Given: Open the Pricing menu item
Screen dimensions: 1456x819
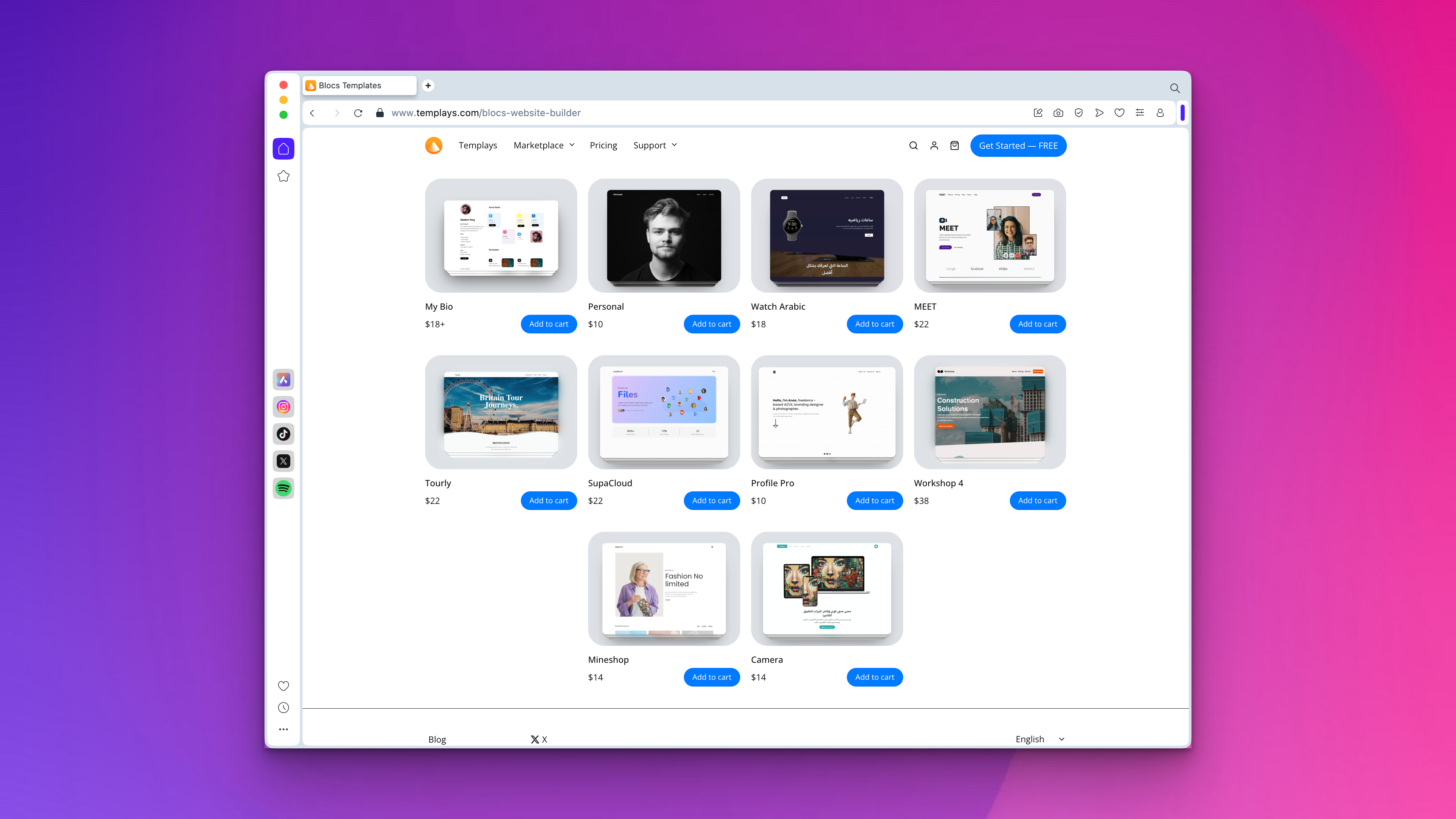Looking at the screenshot, I should coord(603,145).
